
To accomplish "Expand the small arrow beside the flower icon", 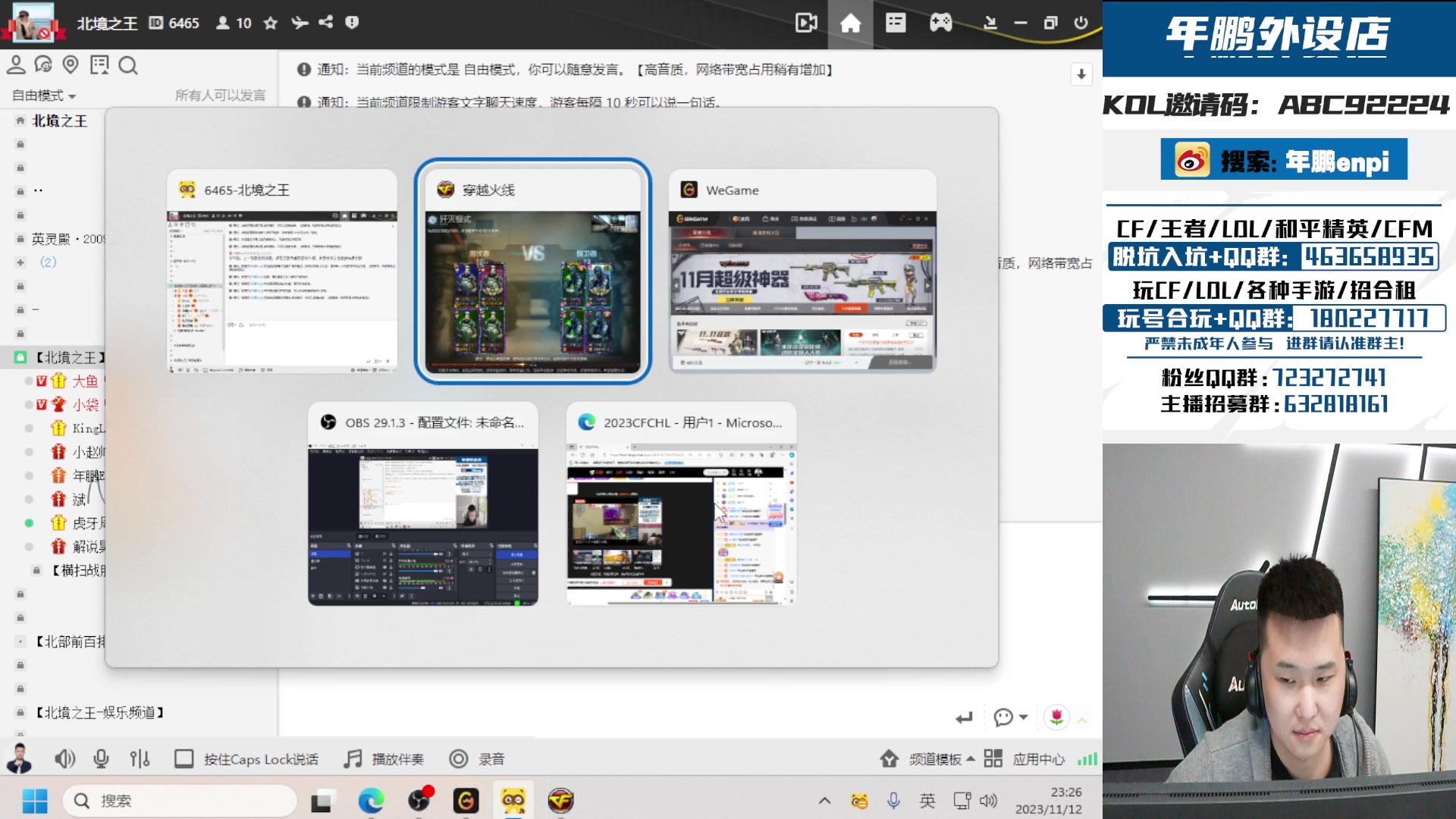I will coord(1082,720).
